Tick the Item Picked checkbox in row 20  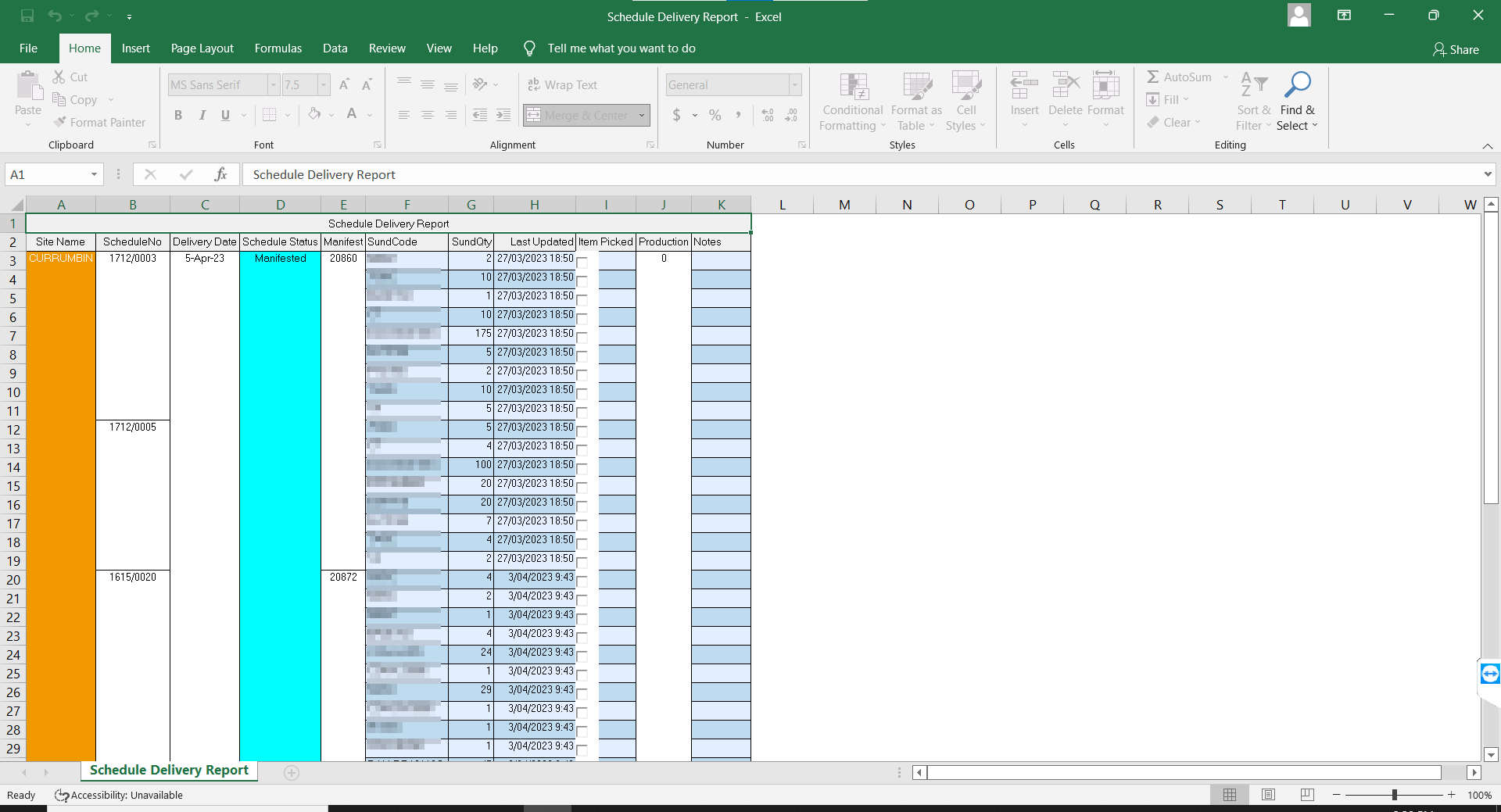(x=582, y=581)
